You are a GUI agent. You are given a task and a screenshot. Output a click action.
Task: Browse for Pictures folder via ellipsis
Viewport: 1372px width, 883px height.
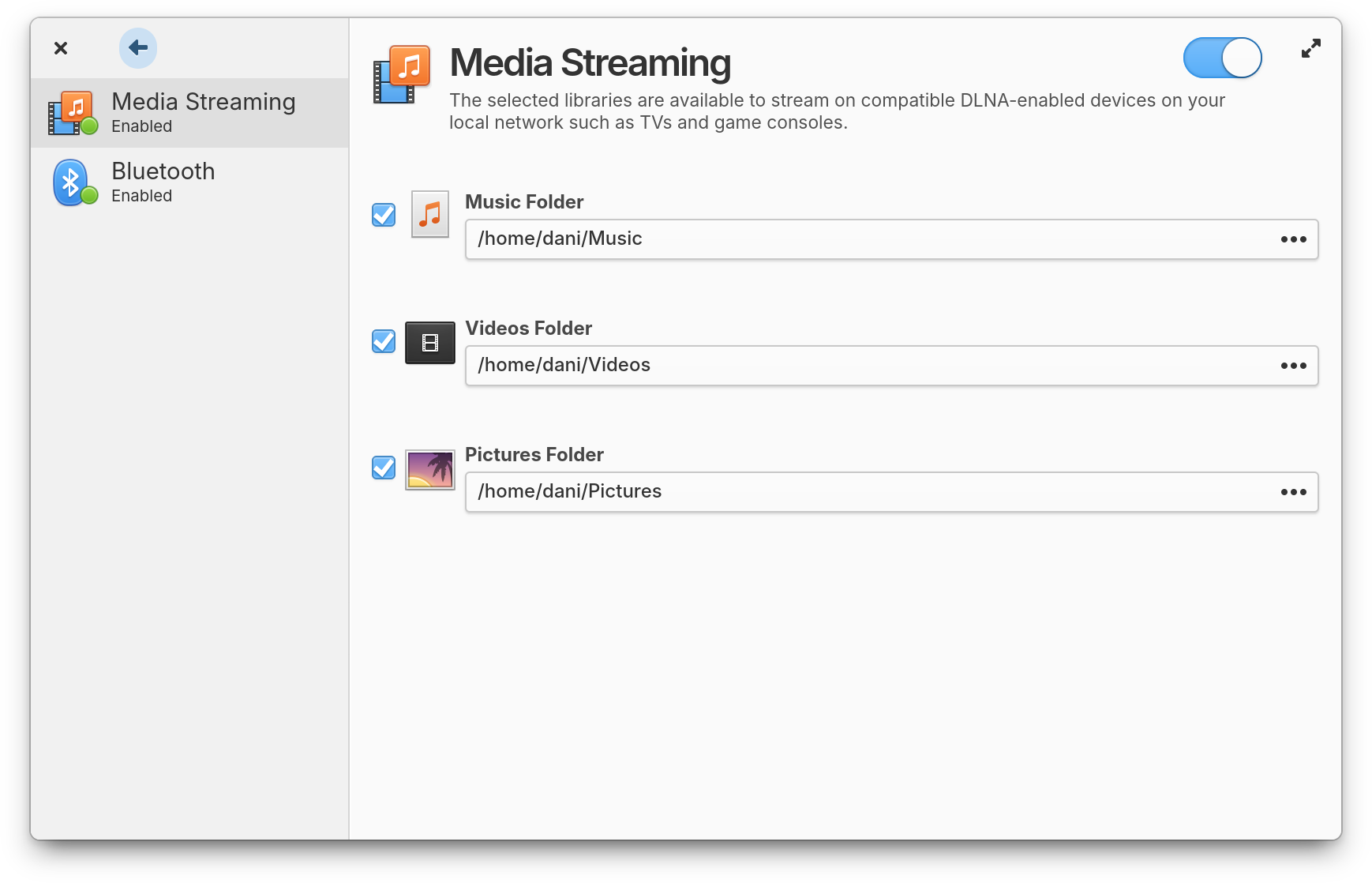1293,492
